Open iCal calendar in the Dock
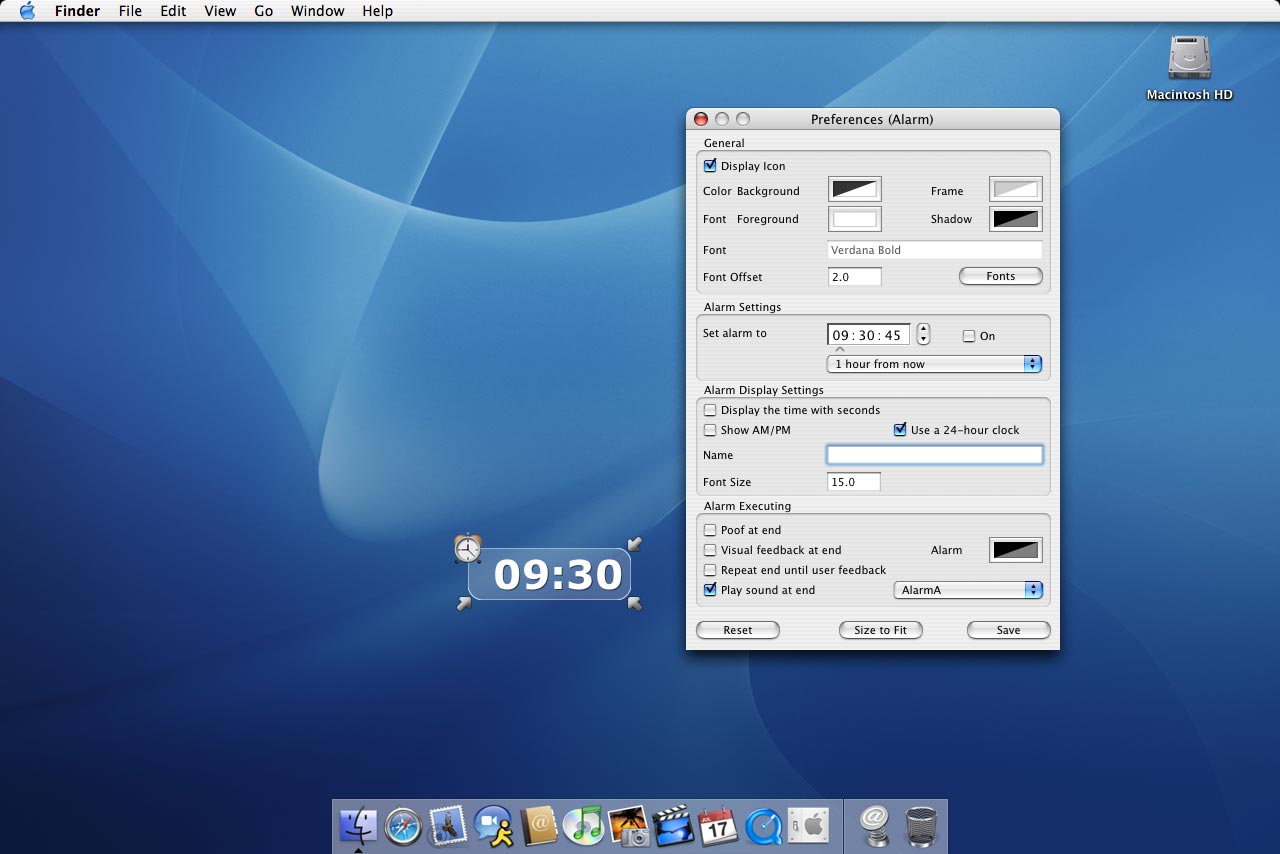Viewport: 1280px width, 854px height. [718, 826]
